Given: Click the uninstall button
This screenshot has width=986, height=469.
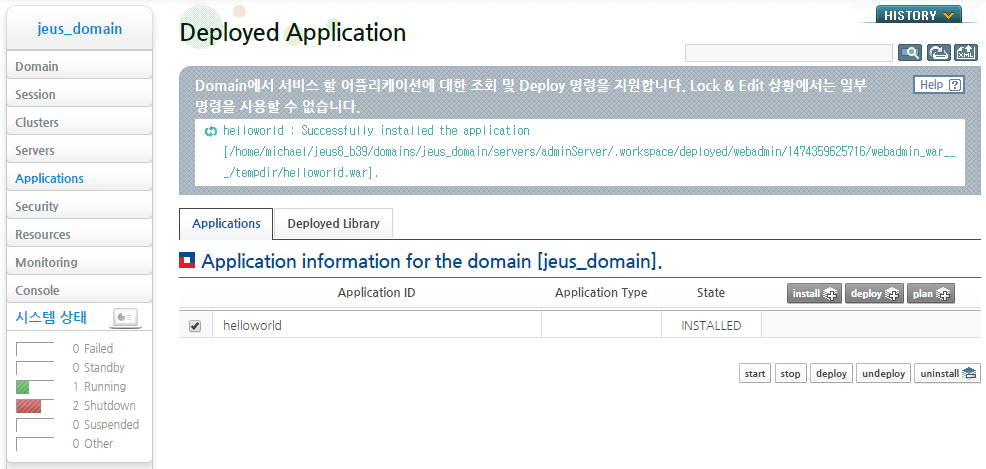Looking at the screenshot, I should point(947,373).
